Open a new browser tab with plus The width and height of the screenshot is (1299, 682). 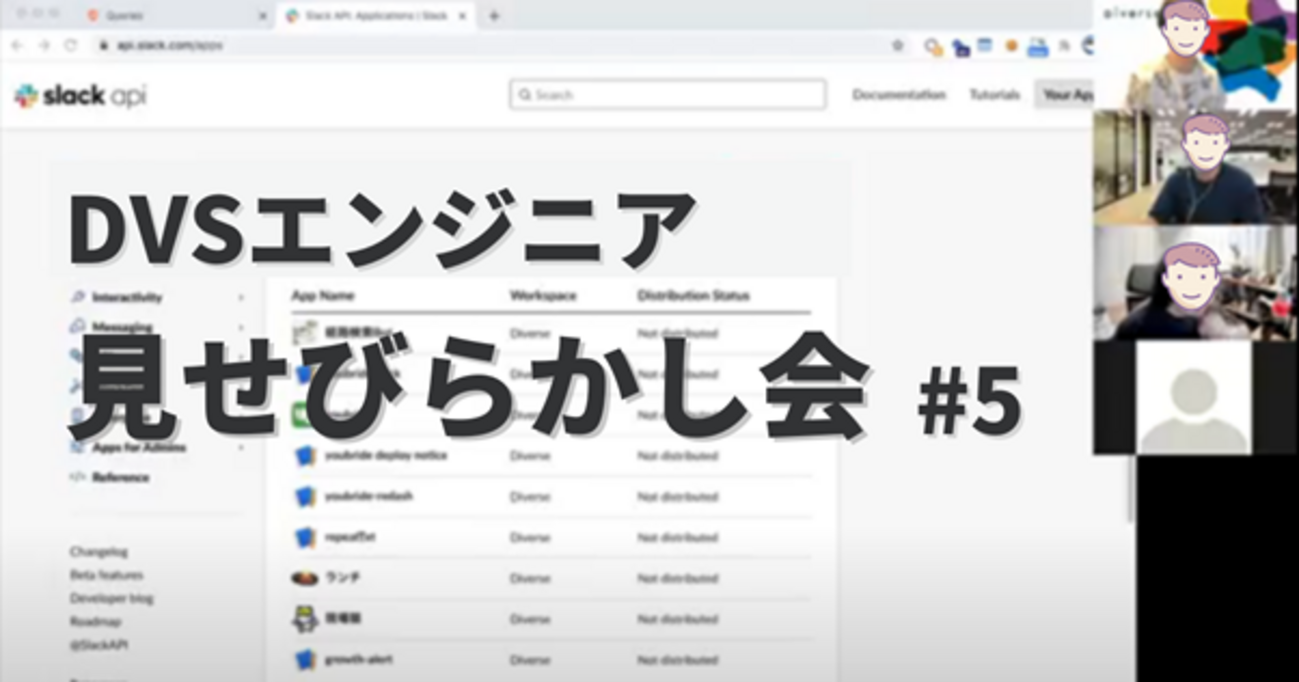[494, 15]
